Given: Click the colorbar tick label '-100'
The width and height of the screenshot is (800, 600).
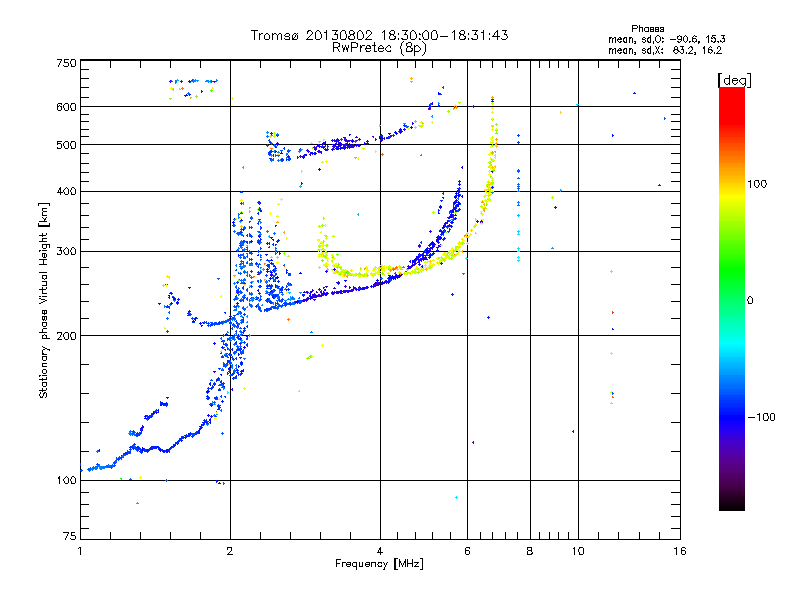Looking at the screenshot, I should point(761,417).
